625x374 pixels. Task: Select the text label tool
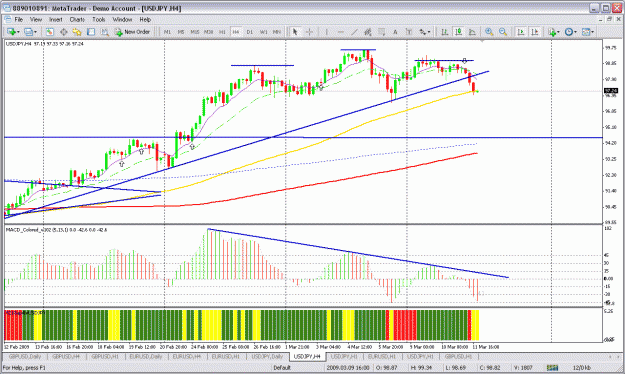click(409, 32)
